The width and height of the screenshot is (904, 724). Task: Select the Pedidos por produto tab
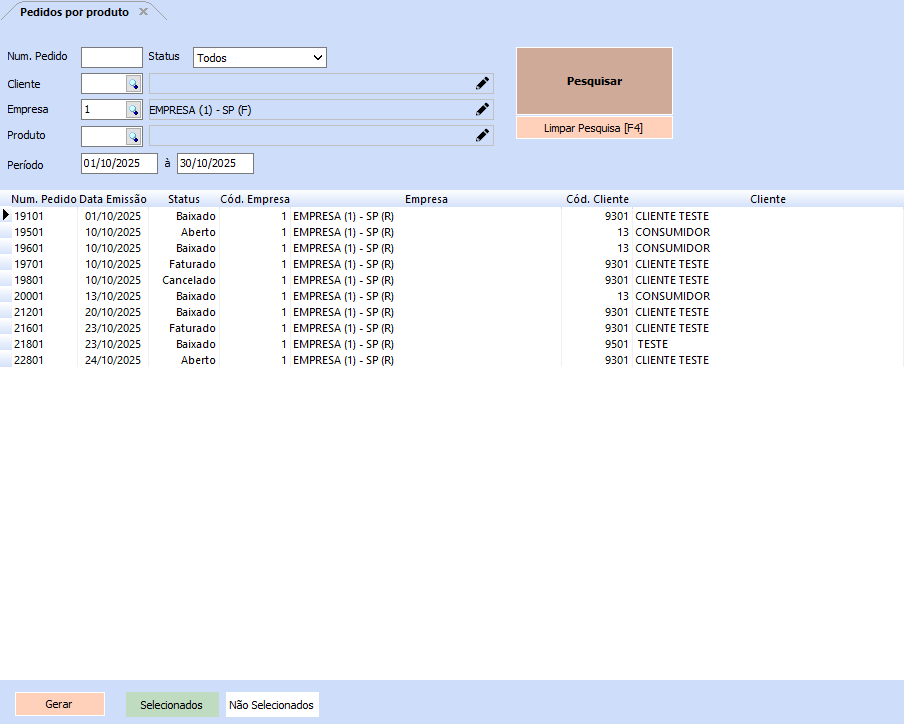tap(75, 12)
